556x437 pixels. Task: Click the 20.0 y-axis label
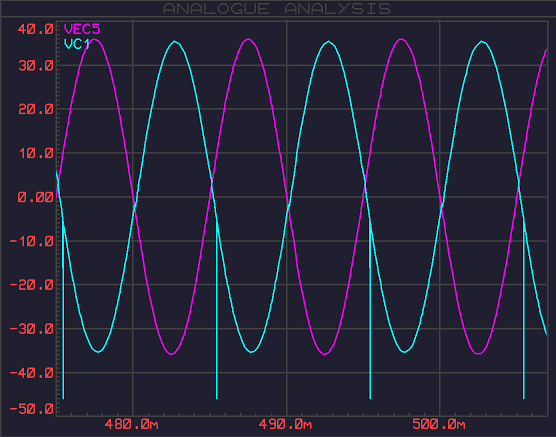tap(35, 109)
